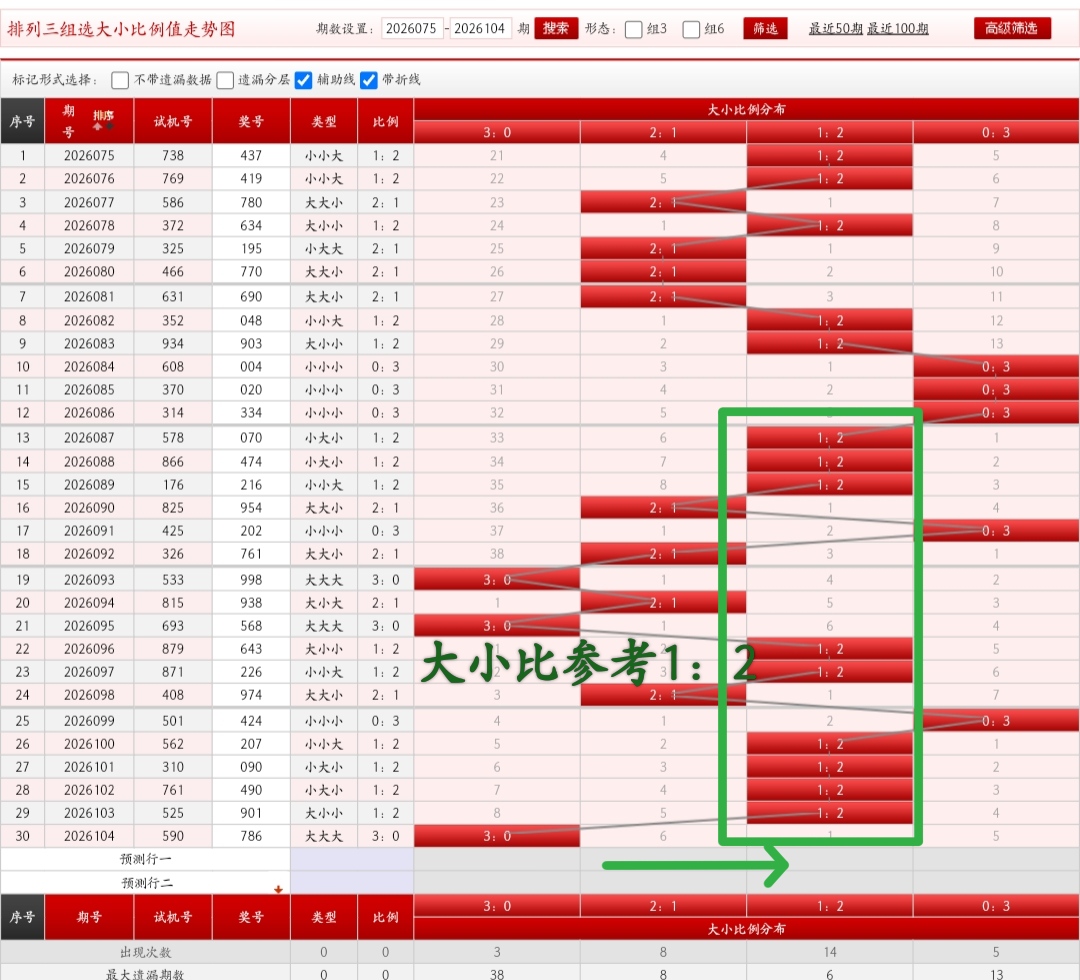Viewport: 1080px width, 980px height.
Task: Toggle the 组3 checkbox
Action: coord(633,29)
